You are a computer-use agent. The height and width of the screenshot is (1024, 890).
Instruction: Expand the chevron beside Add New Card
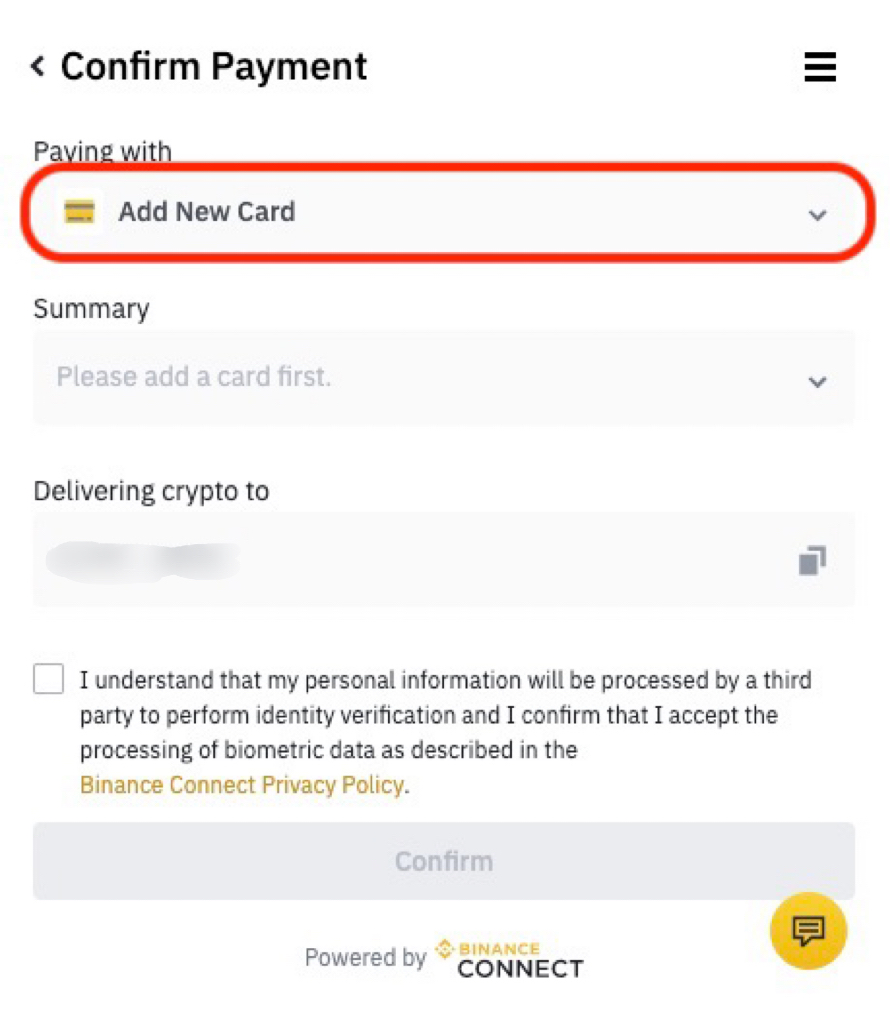click(x=817, y=214)
